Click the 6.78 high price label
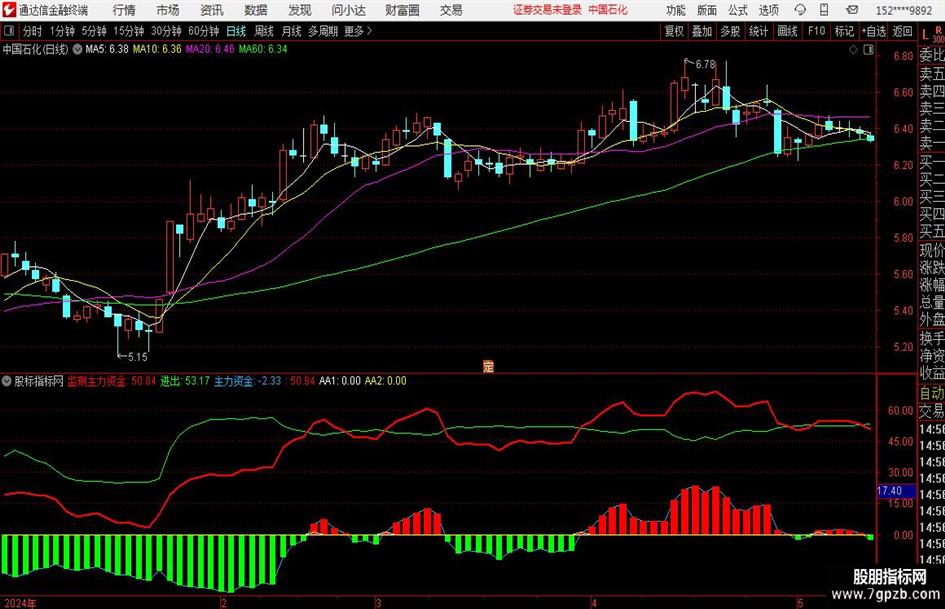This screenshot has height=609, width=945. click(x=705, y=64)
